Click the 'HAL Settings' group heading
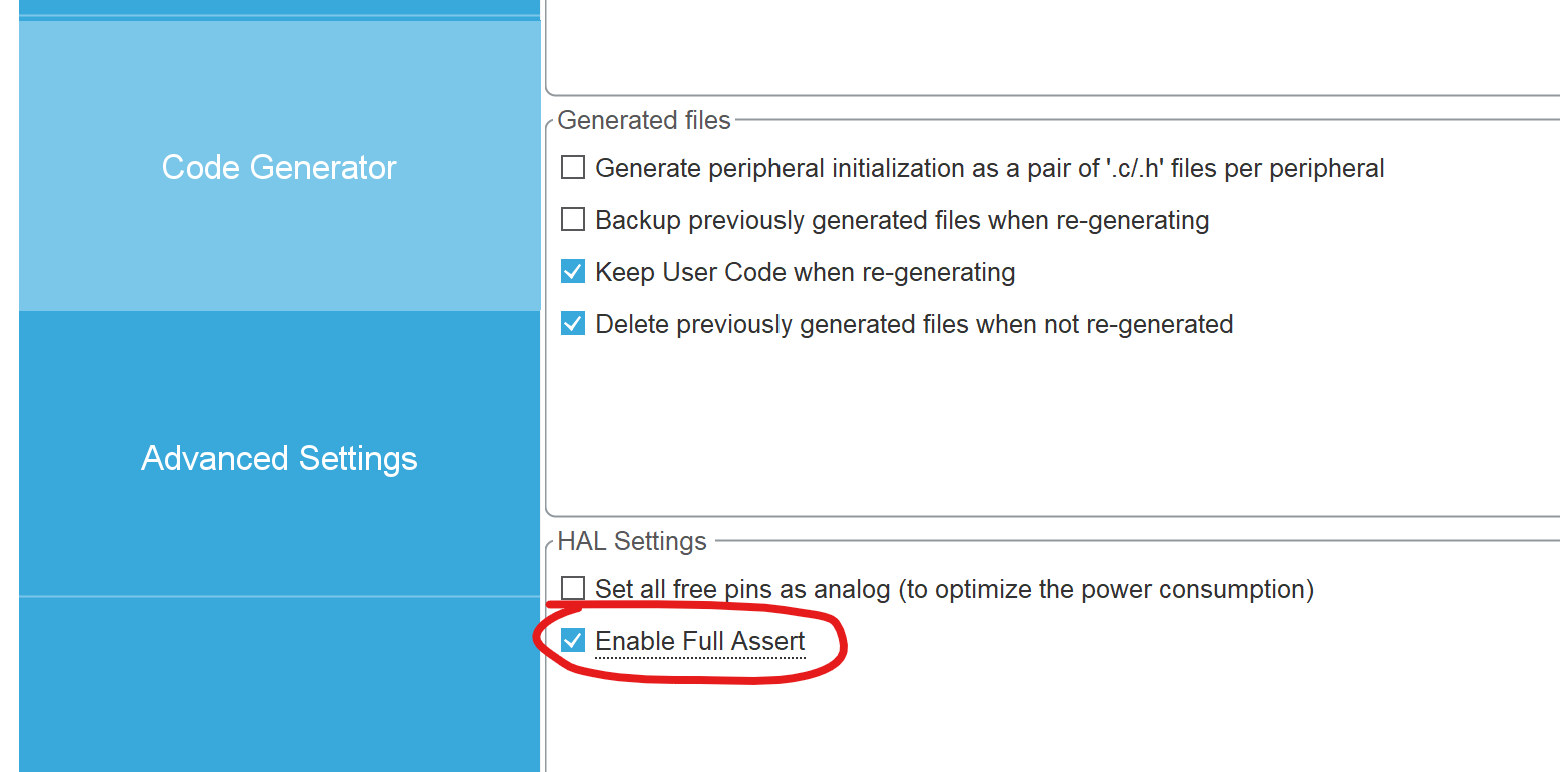 tap(632, 542)
